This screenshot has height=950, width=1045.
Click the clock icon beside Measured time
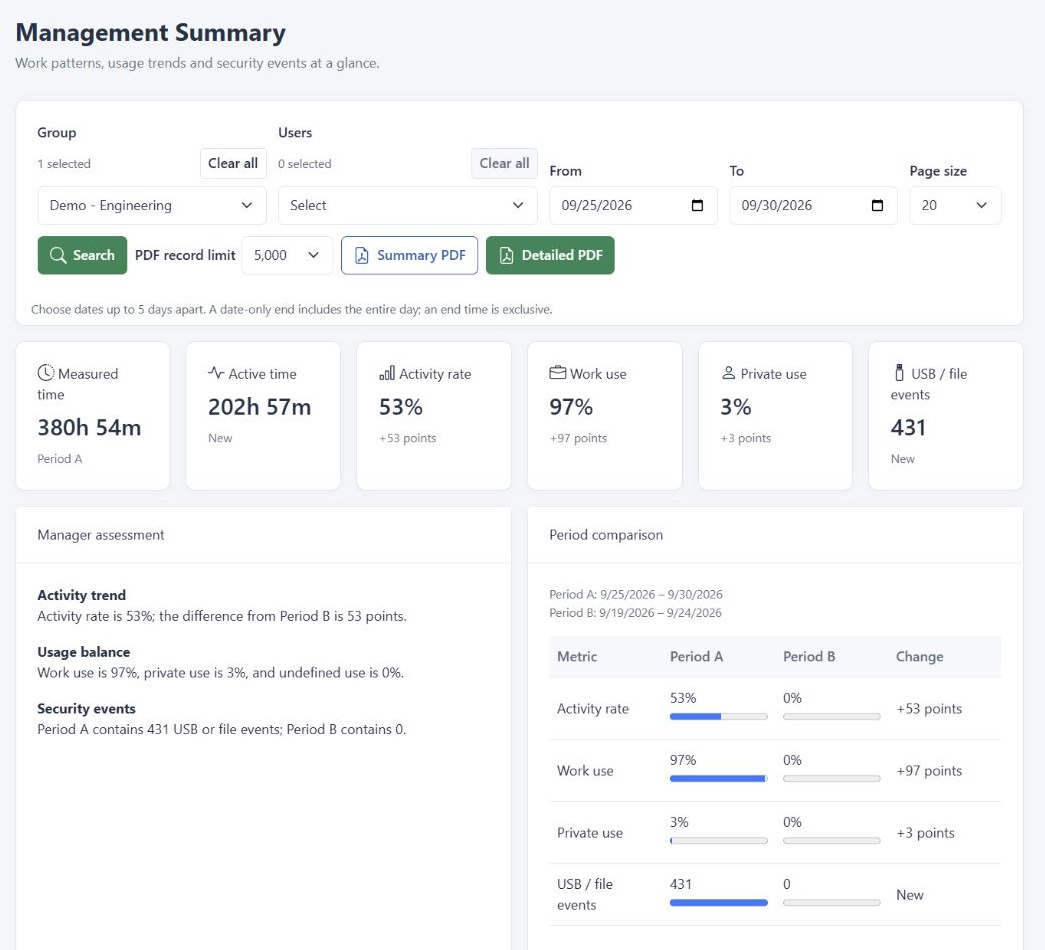point(46,373)
